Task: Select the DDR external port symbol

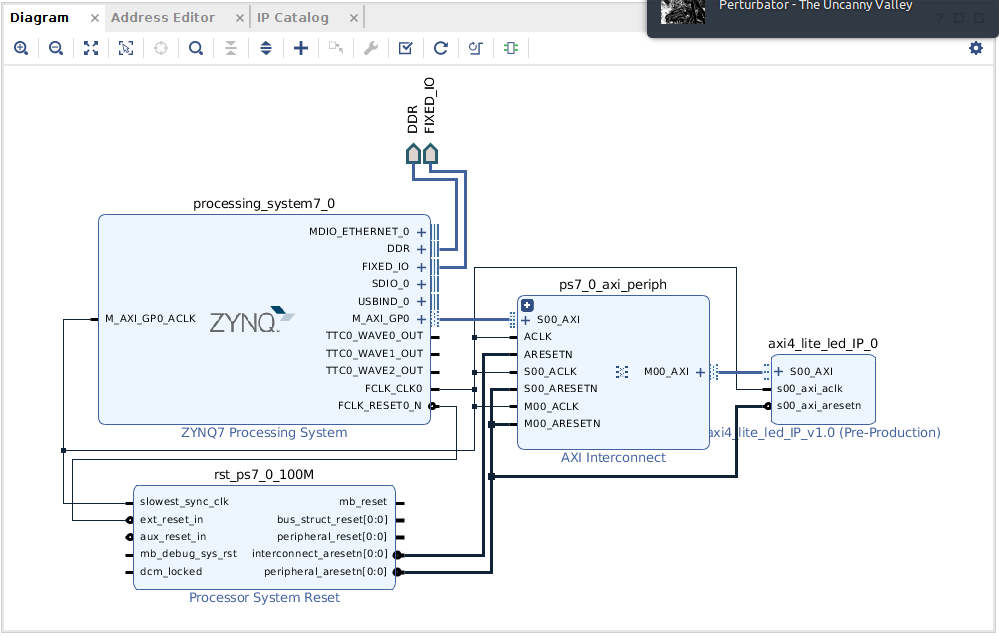Action: 413,154
